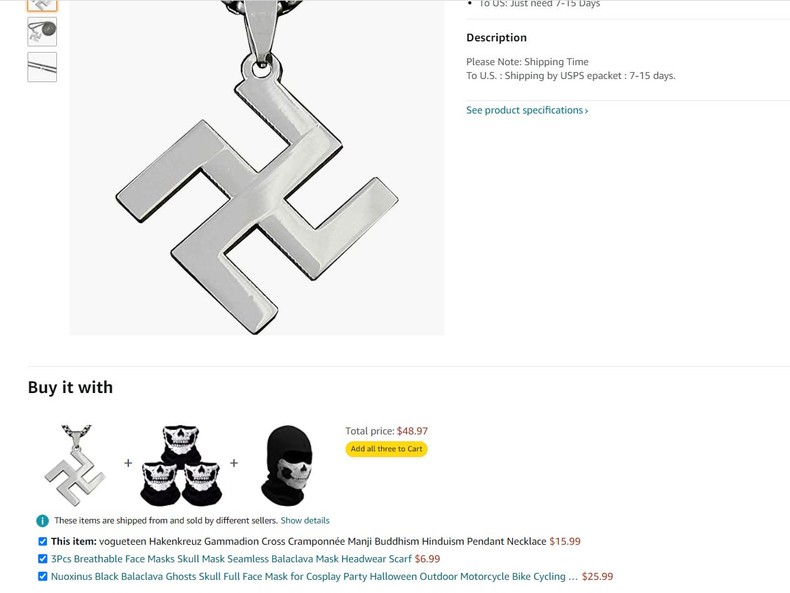Uncheck the 3Pcs Breathable Face Masks checkbox

click(43, 559)
